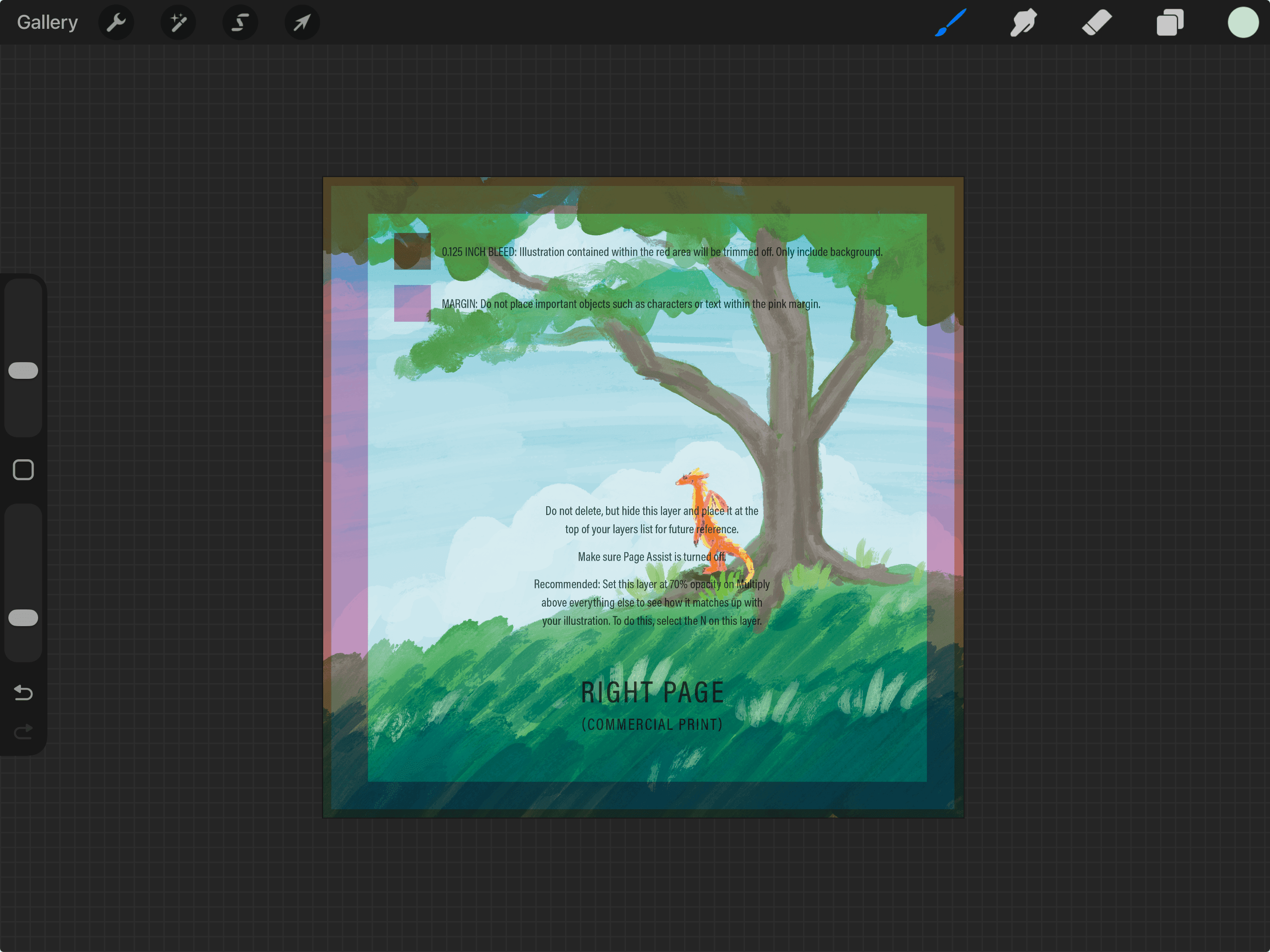Open the Brush library

(x=950, y=22)
